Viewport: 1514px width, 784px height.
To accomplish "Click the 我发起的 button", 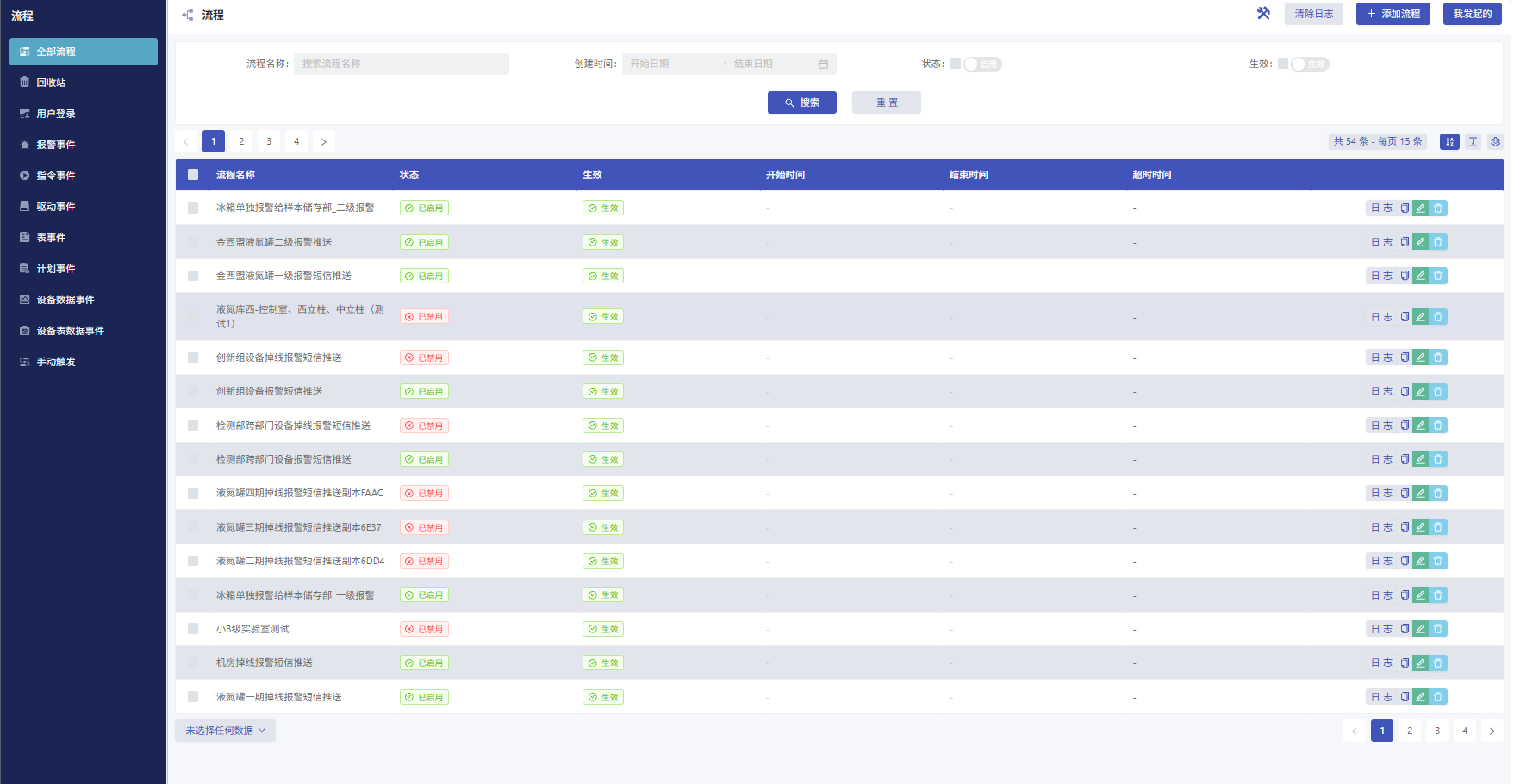I will point(1473,14).
